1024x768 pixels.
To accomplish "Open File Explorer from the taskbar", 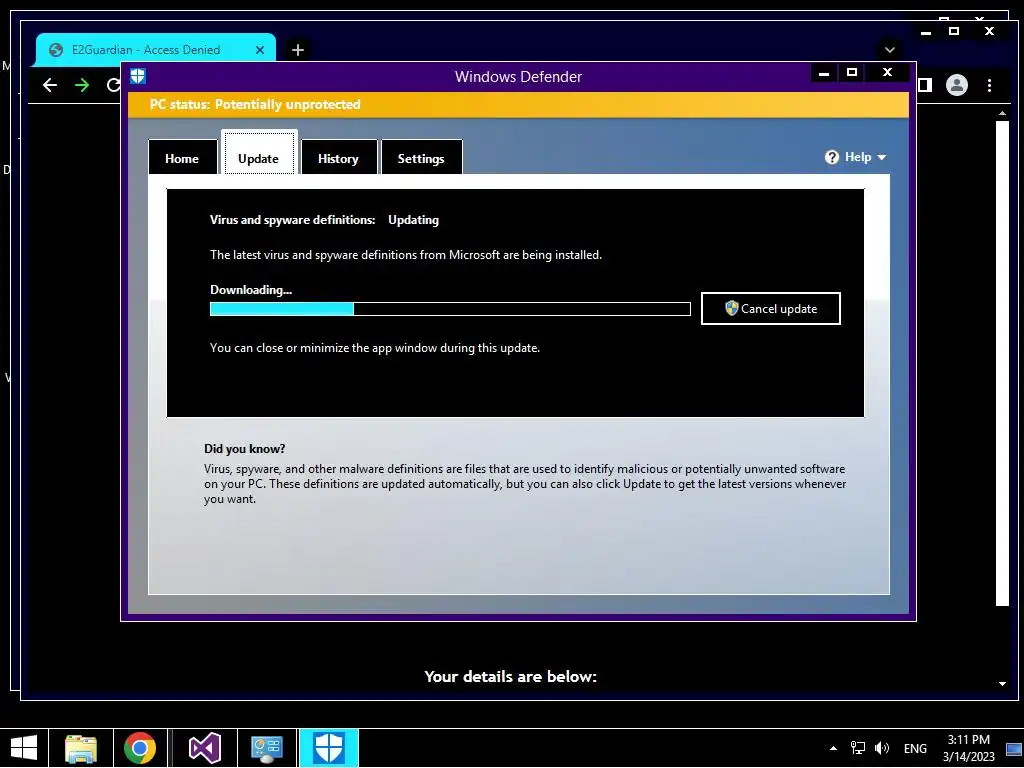I will coord(81,748).
